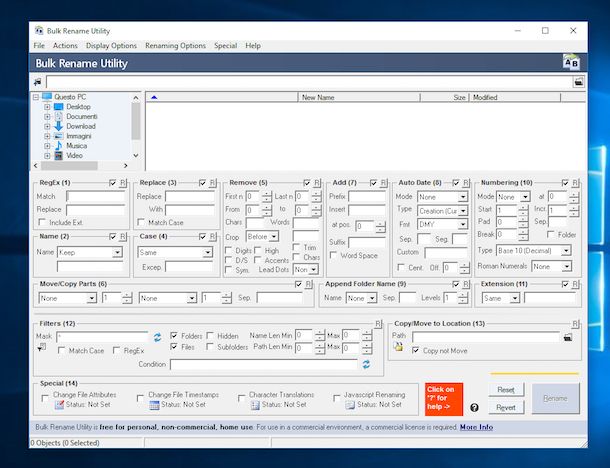Collapse the Questo PC tree node
610x468 pixels.
click(x=36, y=97)
